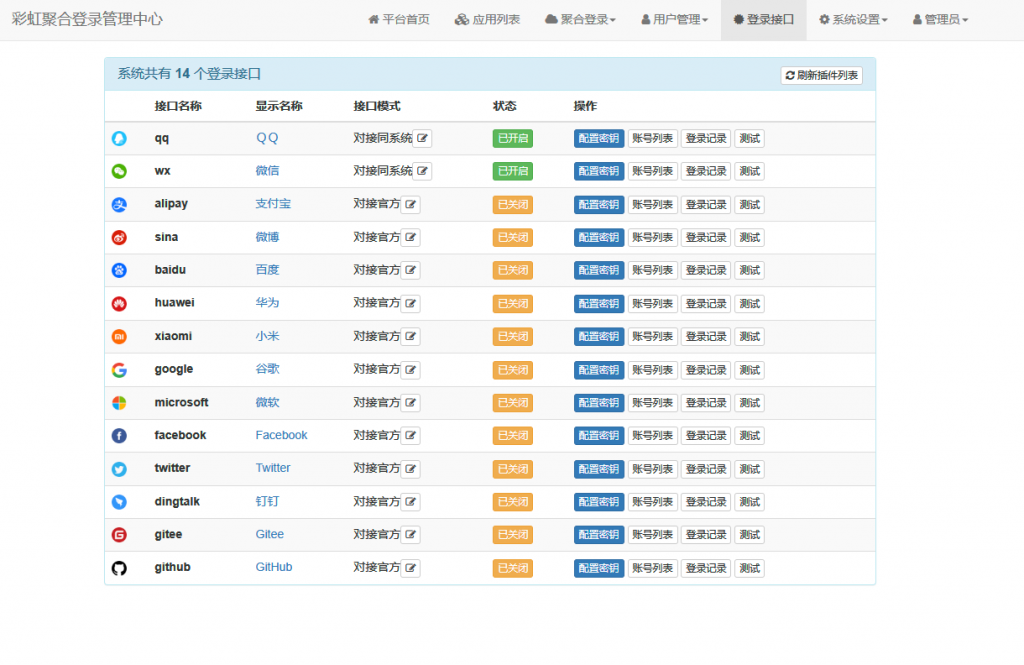Image resolution: width=1024 pixels, height=665 pixels.
Task: Edit interface mode for qq row
Action: [423, 138]
